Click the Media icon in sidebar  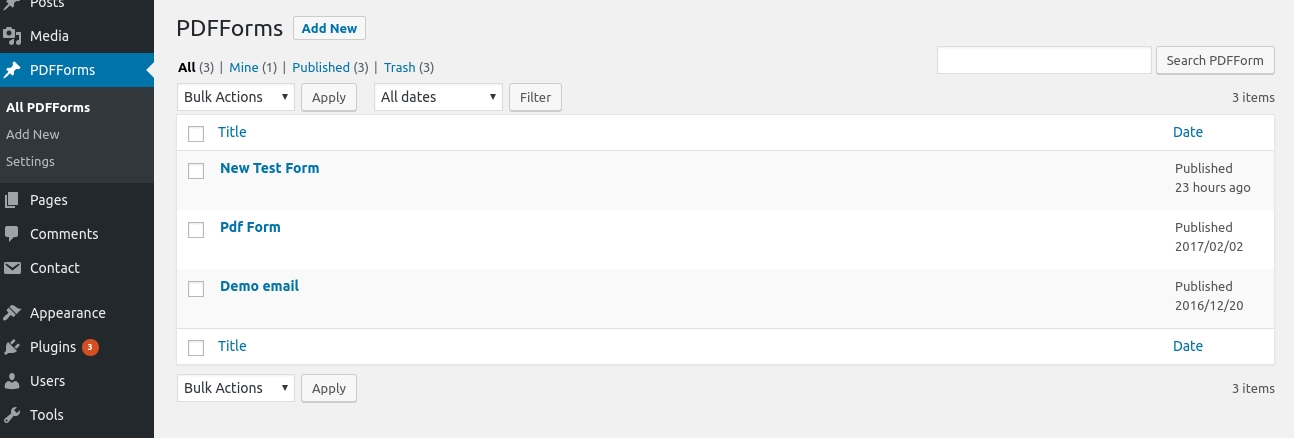[12, 36]
